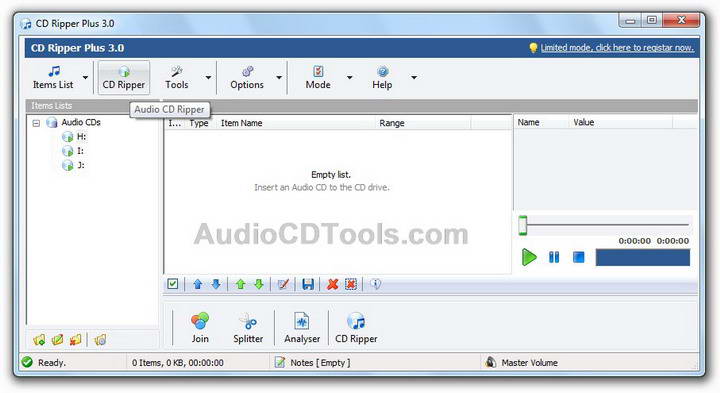
Task: Click the Type column header
Action: coord(199,123)
